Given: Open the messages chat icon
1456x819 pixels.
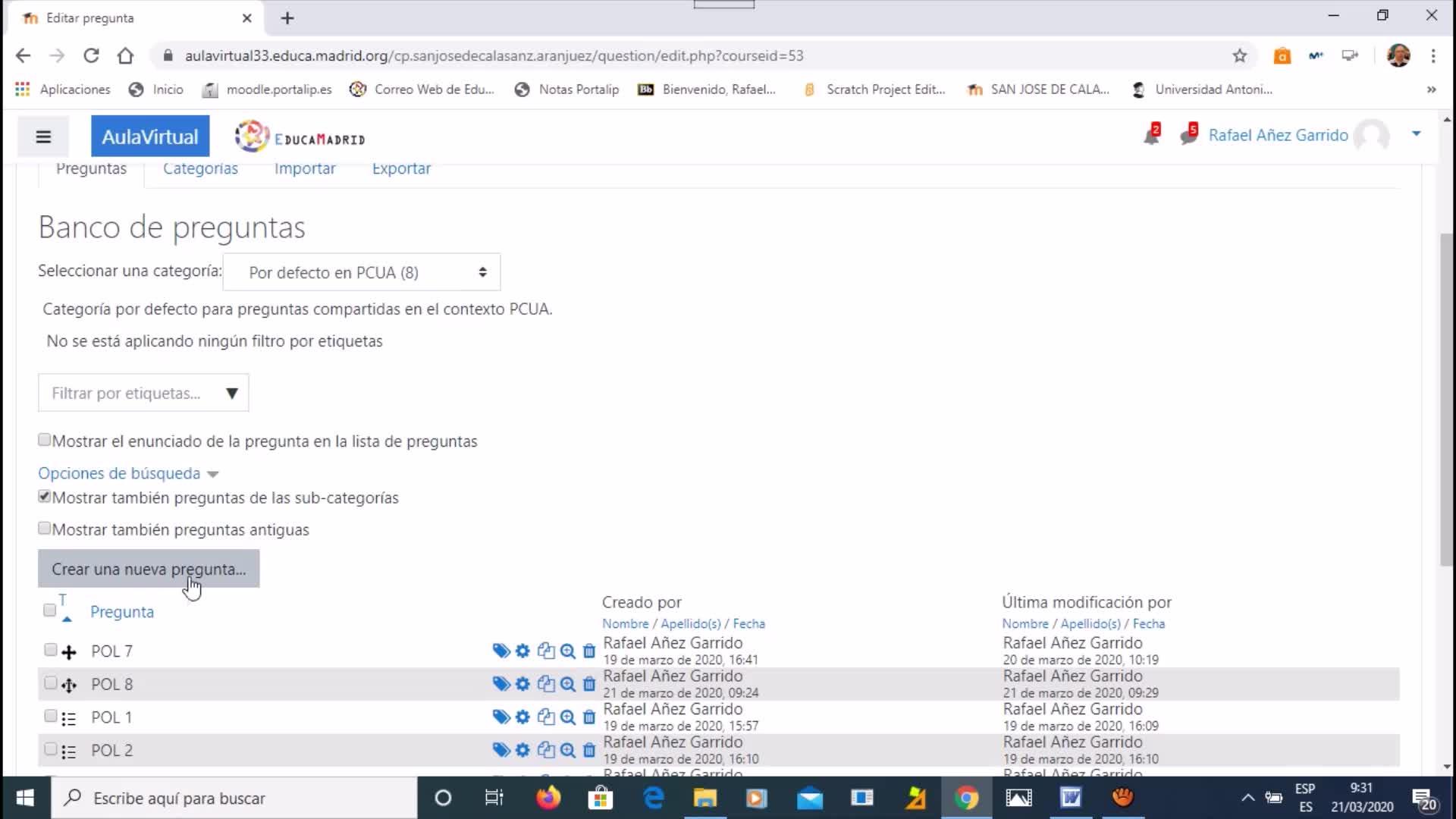Looking at the screenshot, I should click(1188, 136).
